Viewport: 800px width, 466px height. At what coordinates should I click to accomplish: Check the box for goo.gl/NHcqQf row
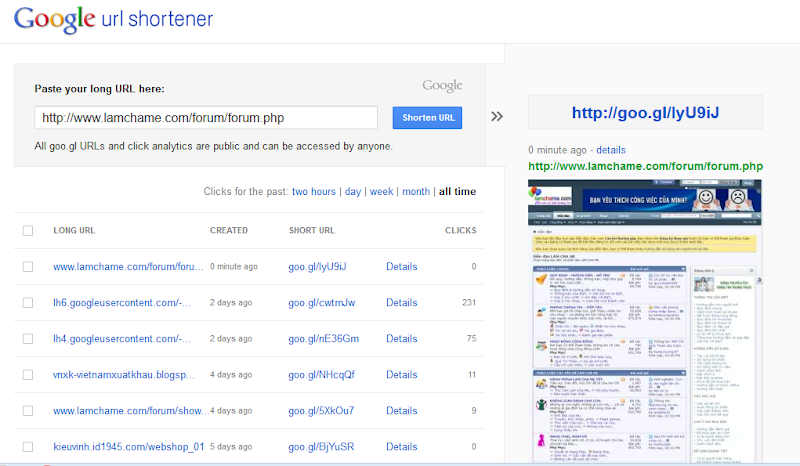click(28, 375)
